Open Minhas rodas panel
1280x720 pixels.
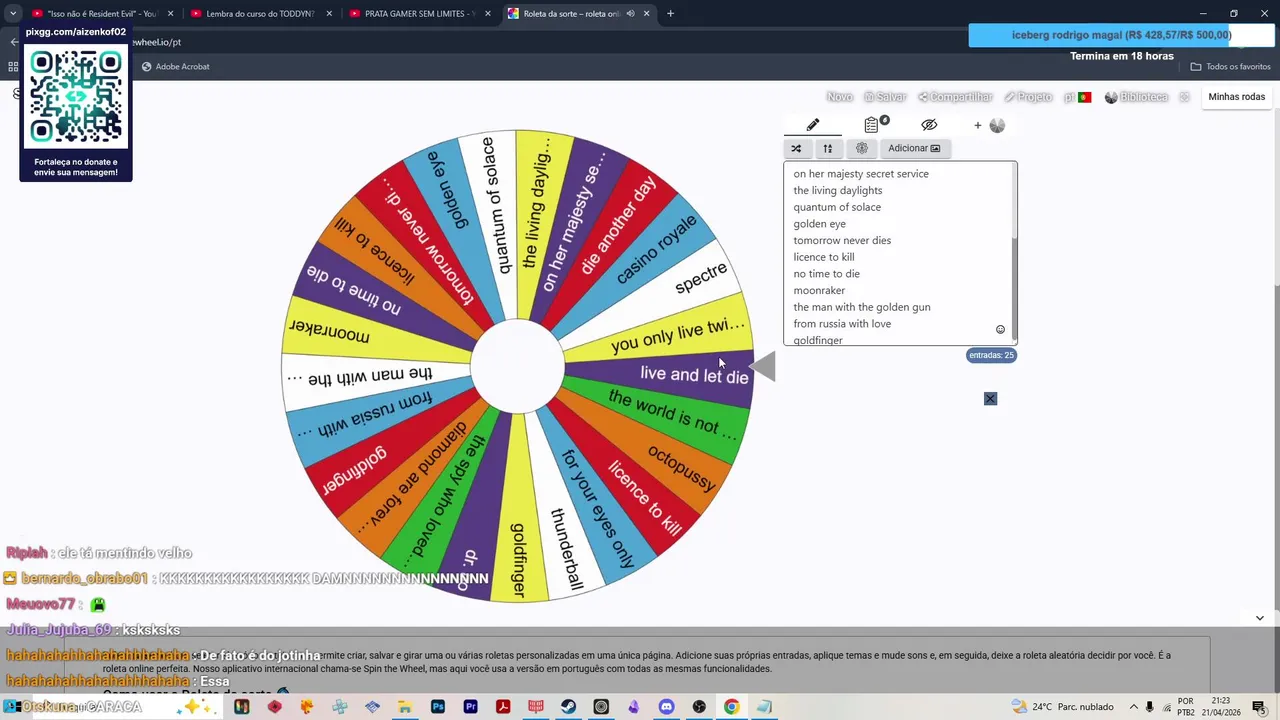pyautogui.click(x=1237, y=97)
